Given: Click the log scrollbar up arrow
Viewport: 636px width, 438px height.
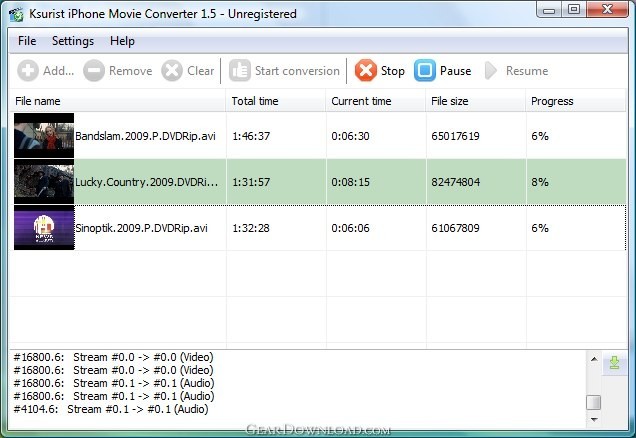Looking at the screenshot, I should coord(594,359).
